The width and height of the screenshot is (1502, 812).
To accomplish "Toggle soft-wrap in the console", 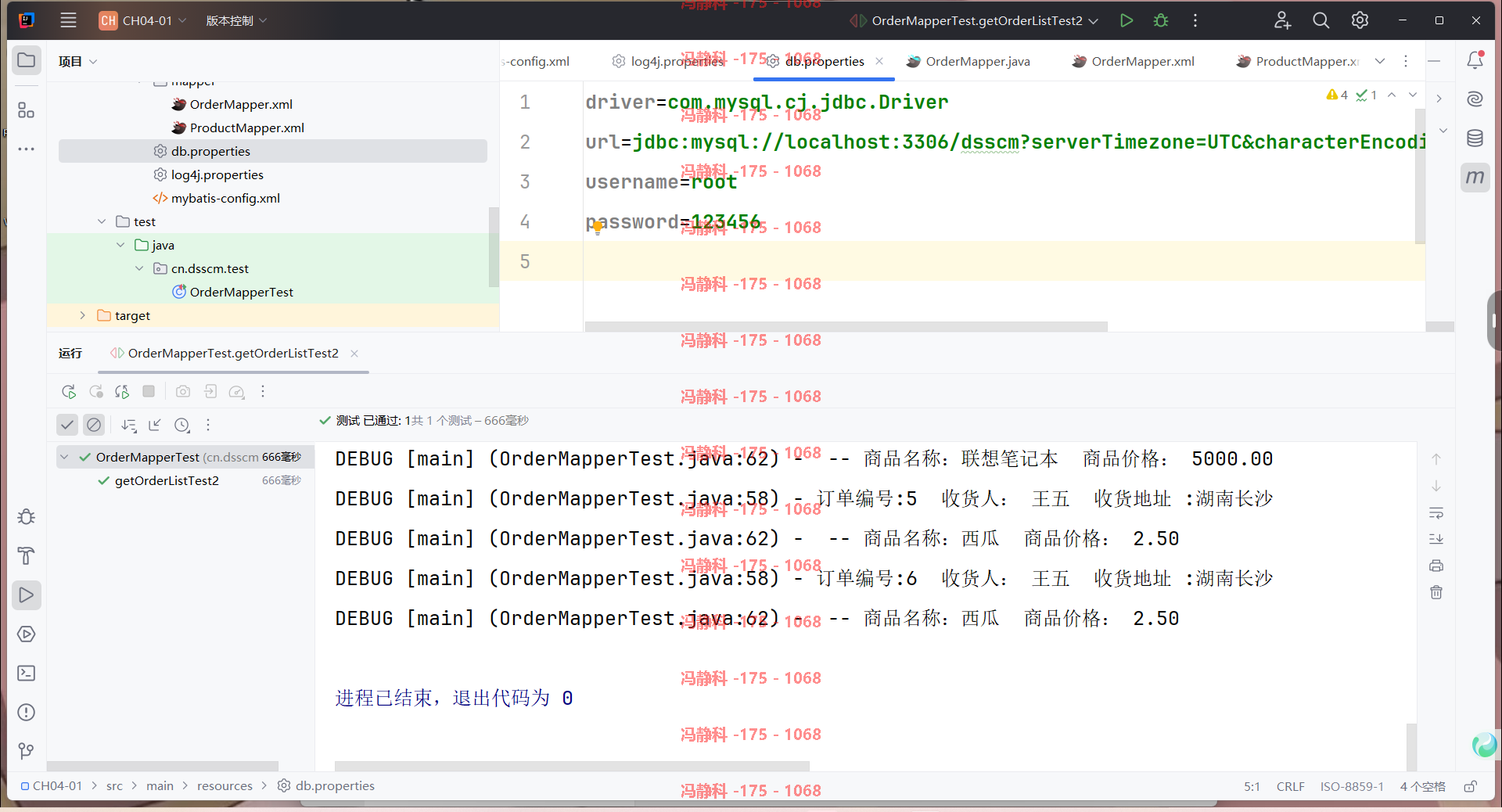I will pyautogui.click(x=1436, y=513).
